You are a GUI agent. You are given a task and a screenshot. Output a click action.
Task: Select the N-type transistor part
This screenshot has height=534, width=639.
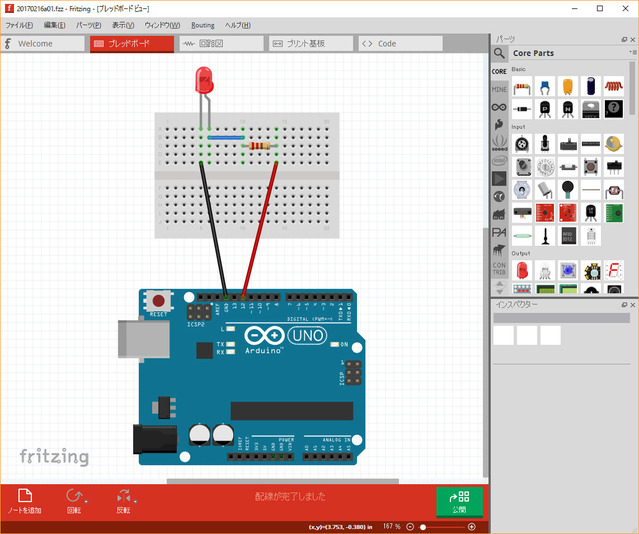(568, 109)
